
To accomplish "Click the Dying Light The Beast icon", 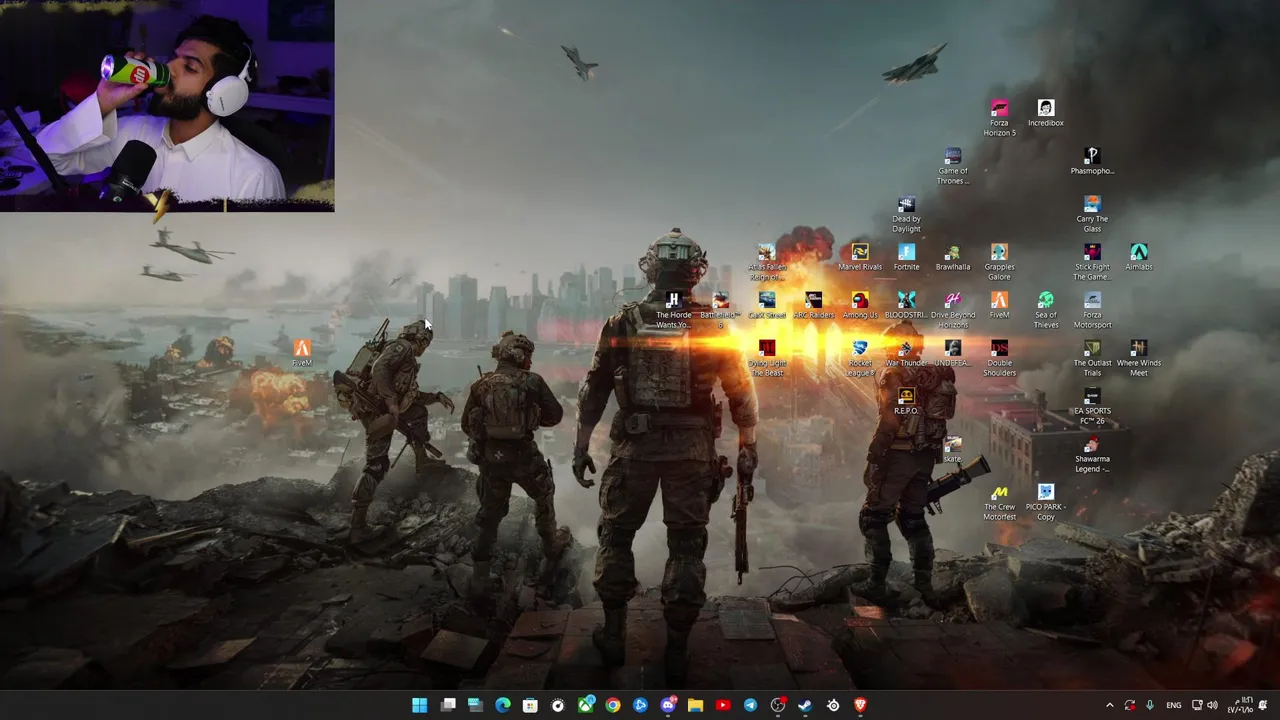I will 767,357.
